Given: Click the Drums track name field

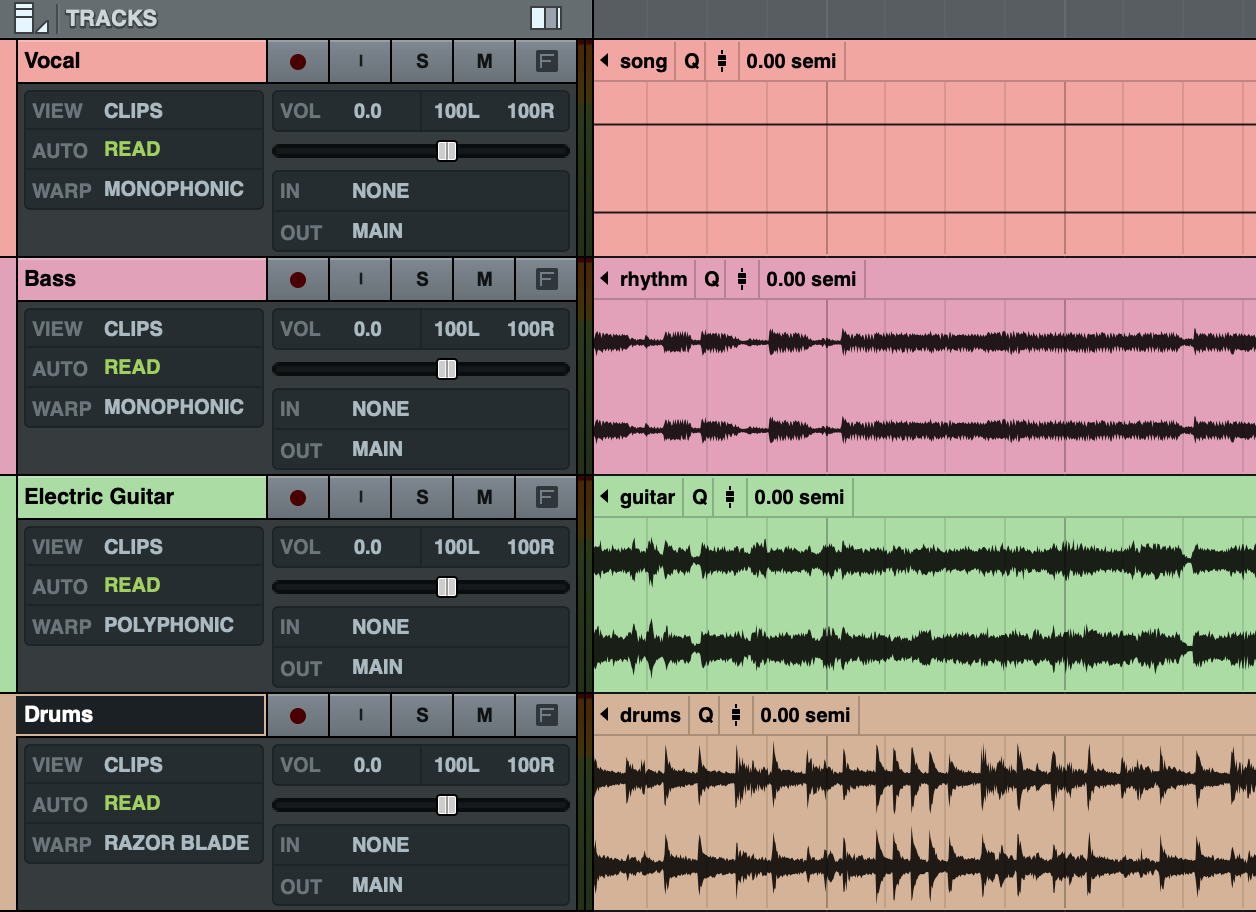Looking at the screenshot, I should pyautogui.click(x=142, y=715).
